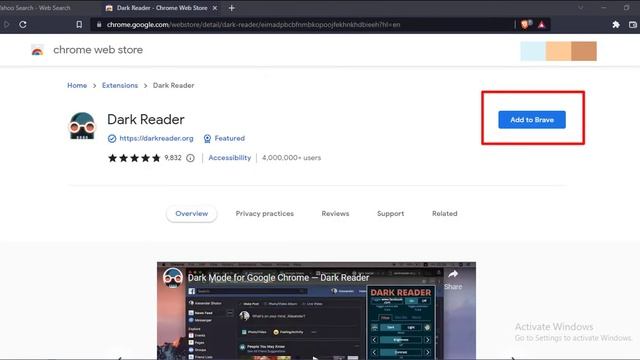Viewport: 640px width, 360px height.
Task: Open the Support tab
Action: click(x=390, y=213)
